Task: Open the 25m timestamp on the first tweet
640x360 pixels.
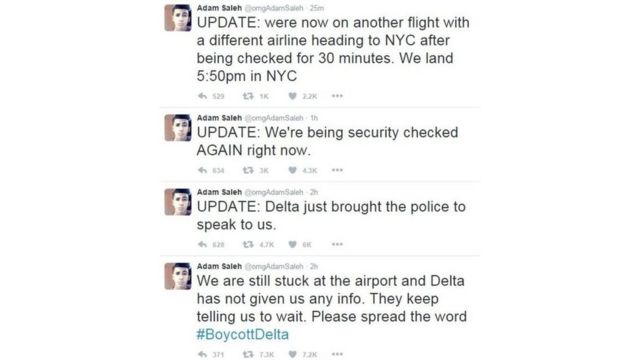Action: coord(317,8)
